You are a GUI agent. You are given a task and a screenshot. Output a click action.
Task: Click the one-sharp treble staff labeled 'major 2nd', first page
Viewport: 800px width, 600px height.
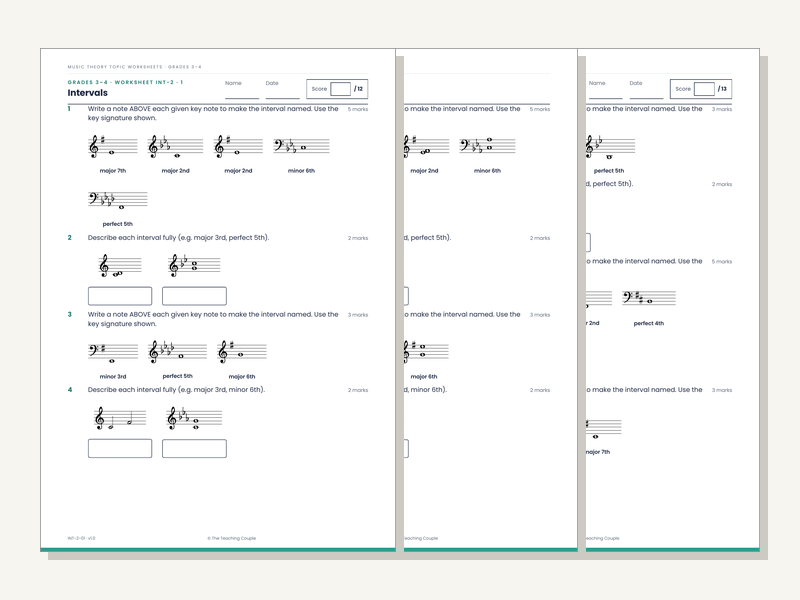click(238, 147)
